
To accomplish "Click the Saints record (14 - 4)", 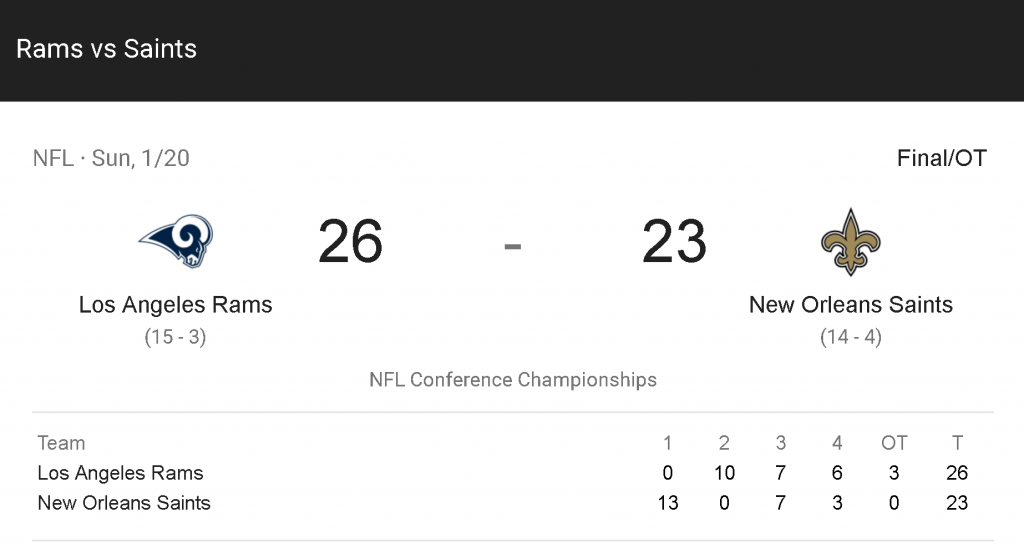I will pyautogui.click(x=850, y=337).
